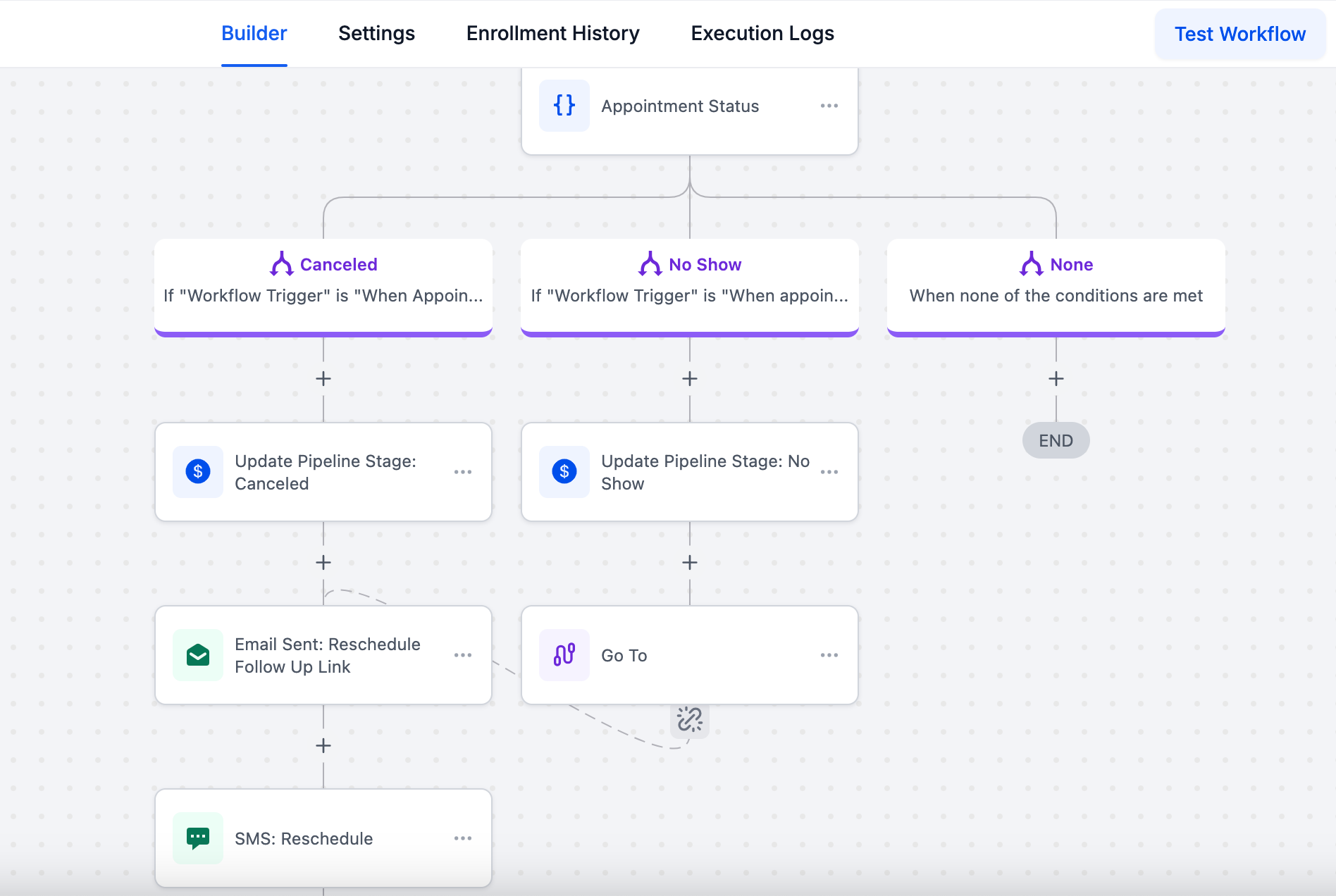Viewport: 1336px width, 896px height.
Task: Click the No Show branch fork icon
Action: [650, 264]
